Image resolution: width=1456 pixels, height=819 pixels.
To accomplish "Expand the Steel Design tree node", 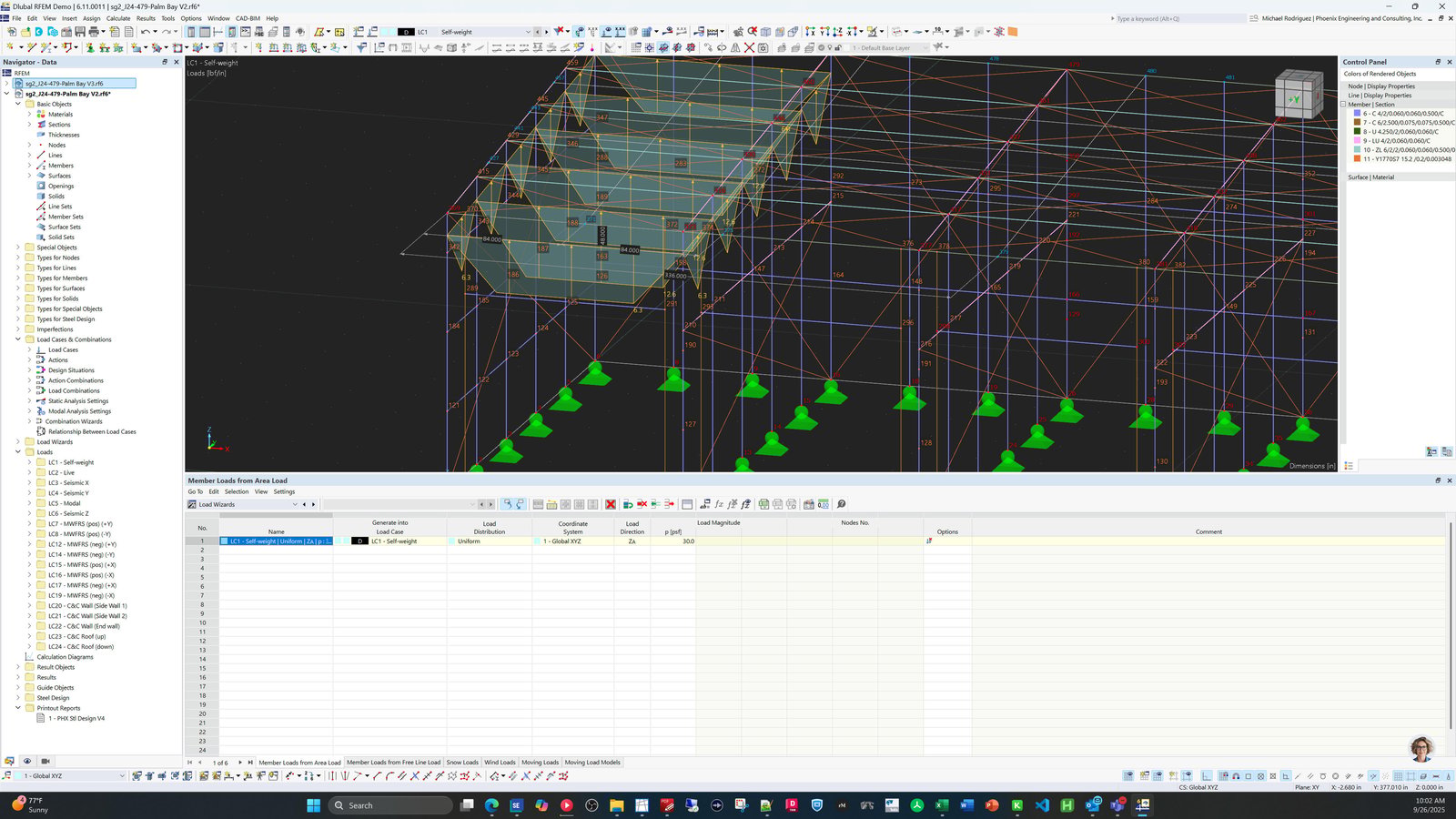I will [x=18, y=698].
